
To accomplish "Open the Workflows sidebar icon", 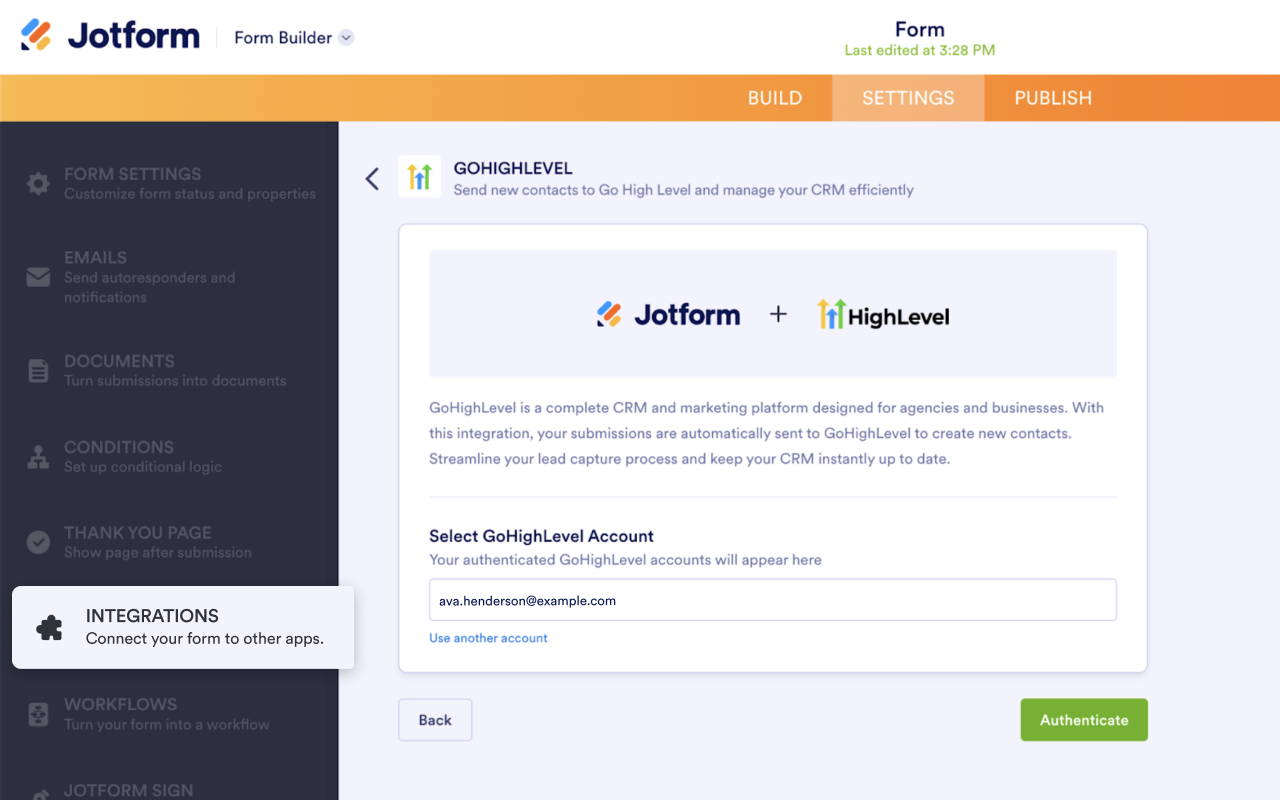I will (38, 714).
